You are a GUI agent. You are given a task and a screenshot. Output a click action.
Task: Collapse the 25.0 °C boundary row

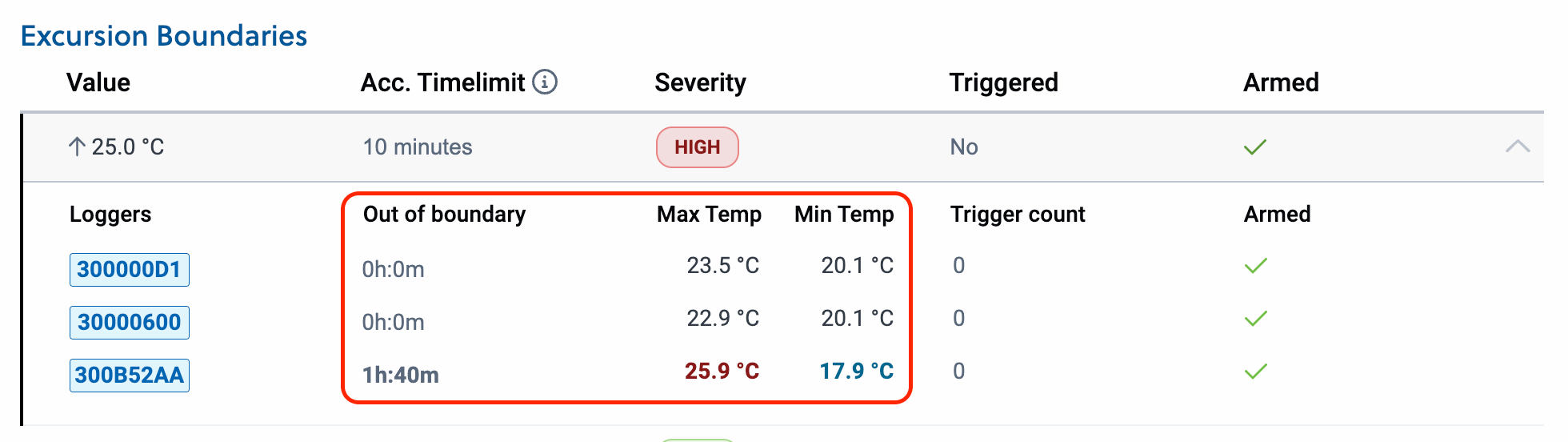click(x=1518, y=147)
